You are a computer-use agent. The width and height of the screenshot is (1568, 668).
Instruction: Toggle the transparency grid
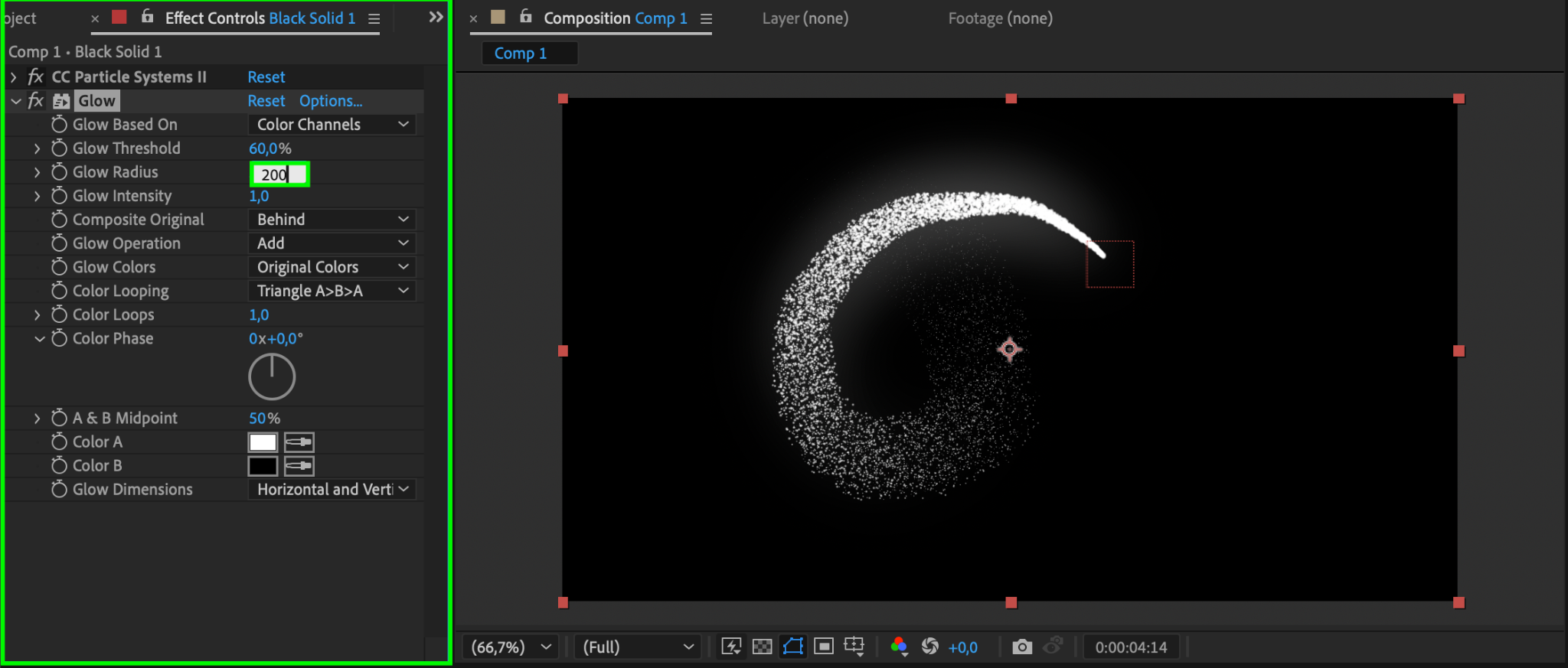click(x=762, y=647)
